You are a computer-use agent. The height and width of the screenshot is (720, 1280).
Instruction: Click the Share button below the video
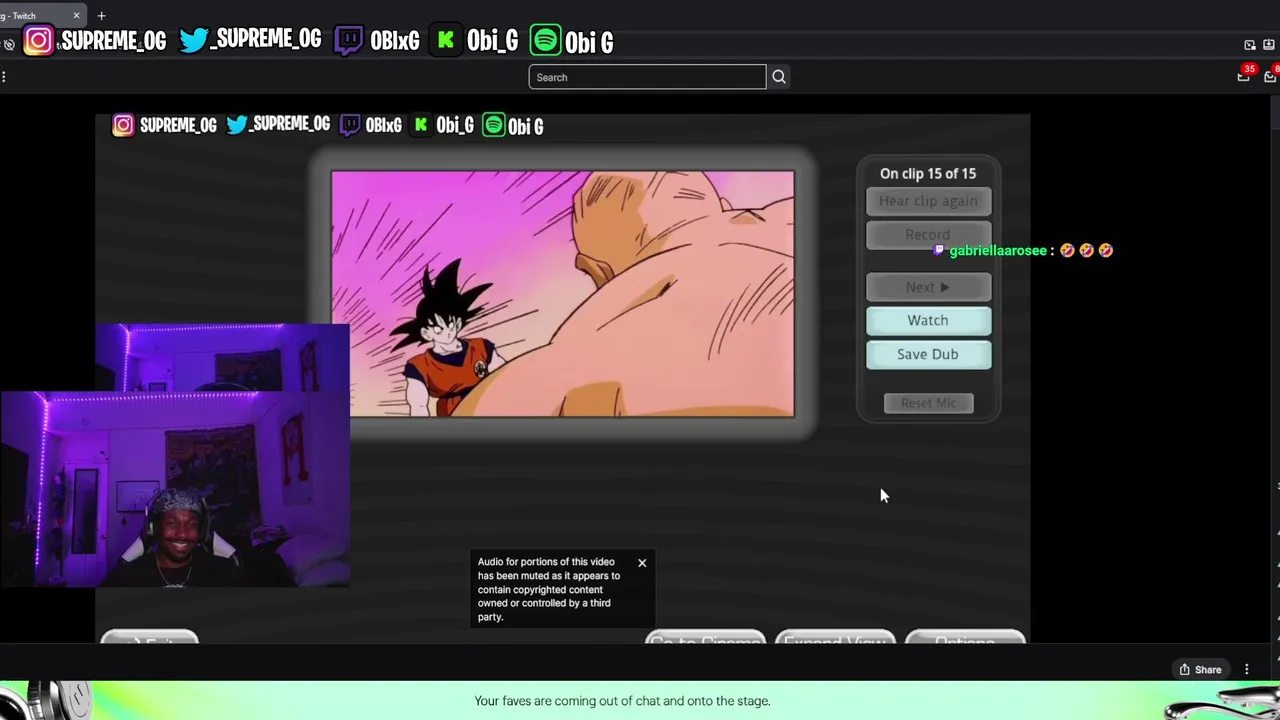click(x=1200, y=670)
